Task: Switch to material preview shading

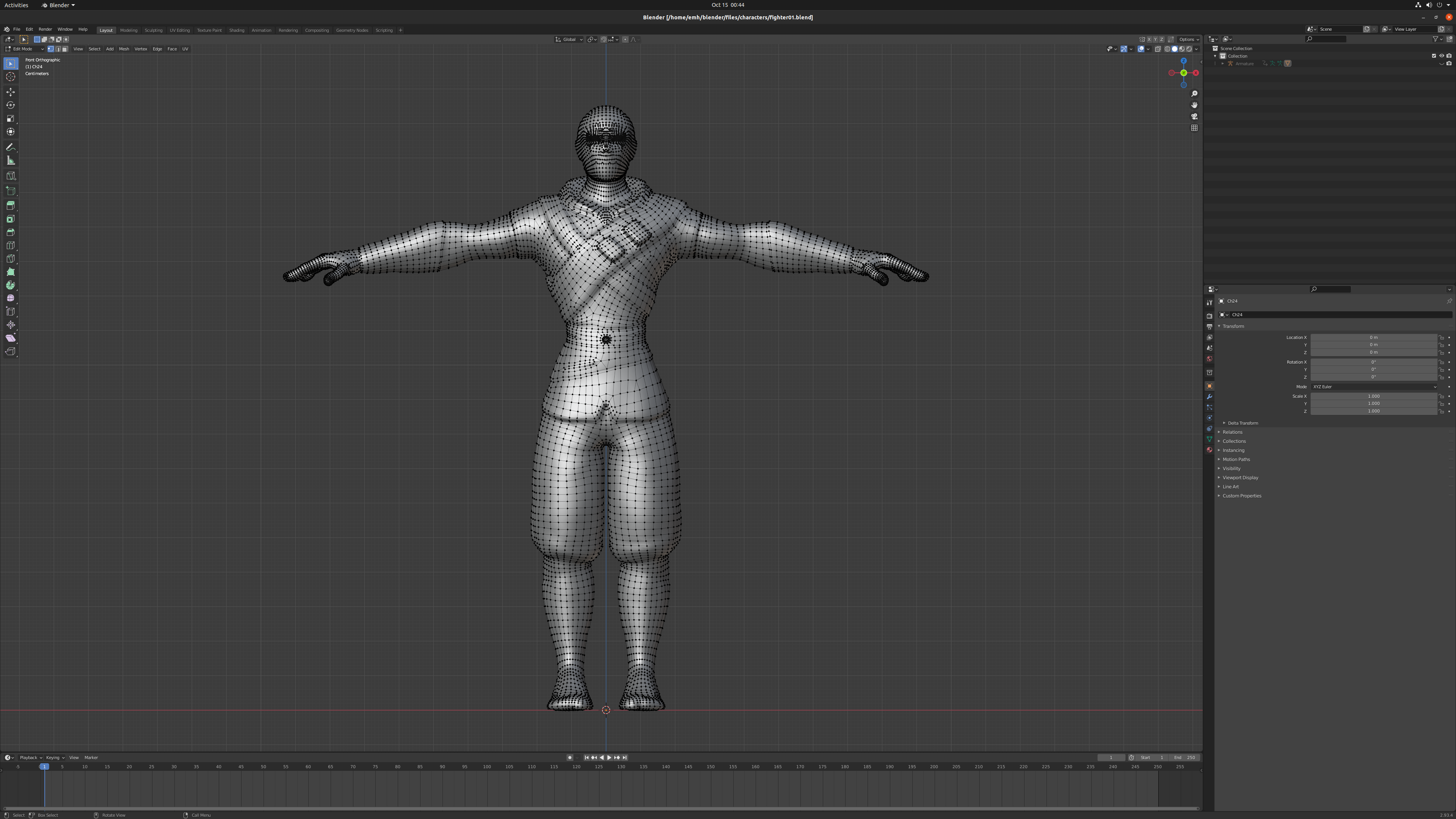Action: click(x=1182, y=49)
